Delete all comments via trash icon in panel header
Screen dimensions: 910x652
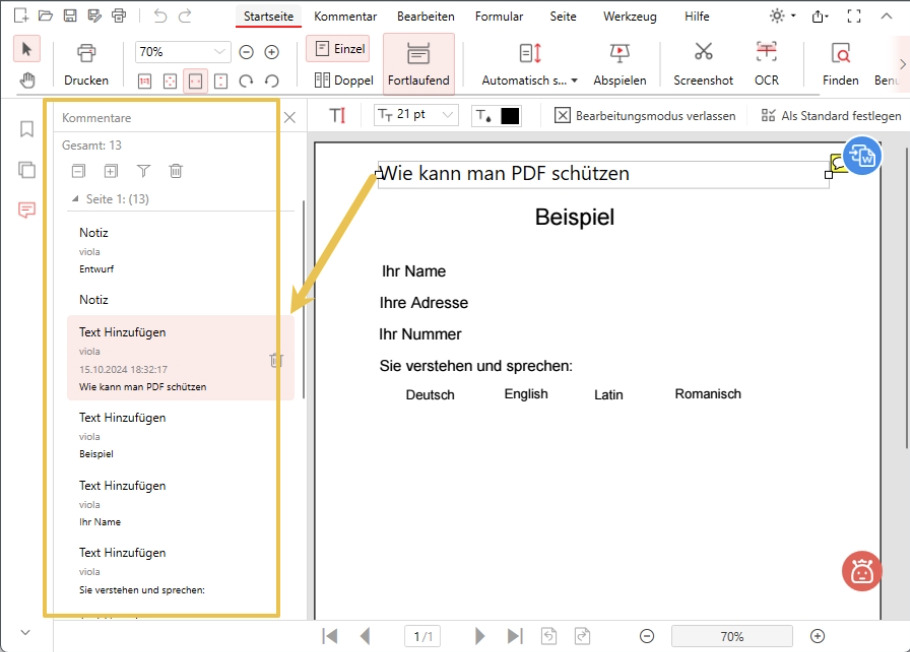[176, 171]
